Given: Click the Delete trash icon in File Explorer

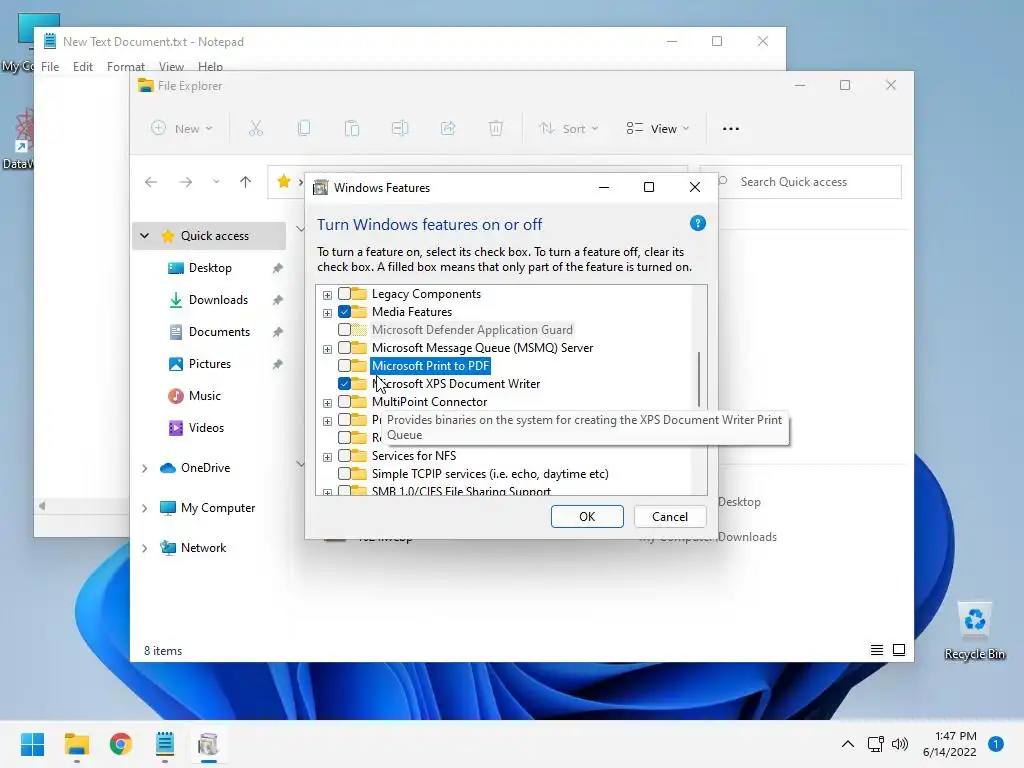Looking at the screenshot, I should click(x=496, y=129).
